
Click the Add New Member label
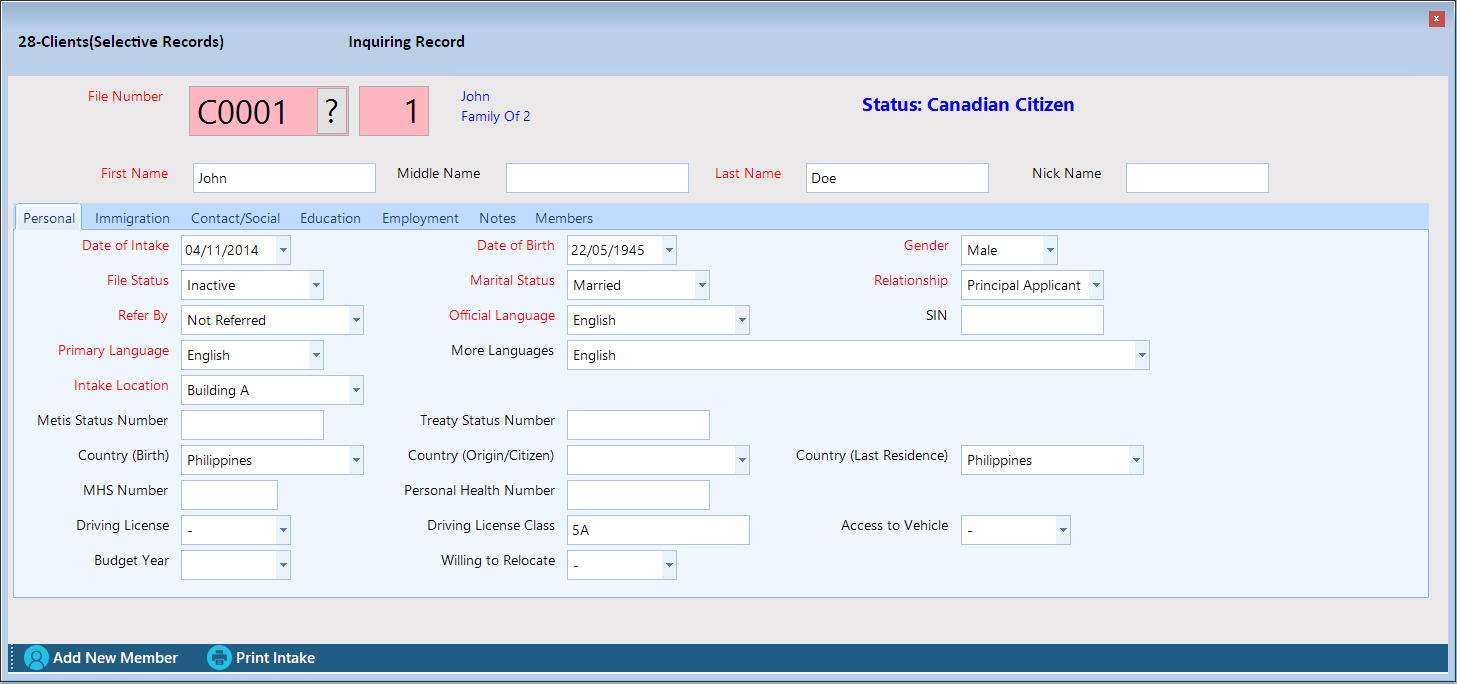[115, 658]
